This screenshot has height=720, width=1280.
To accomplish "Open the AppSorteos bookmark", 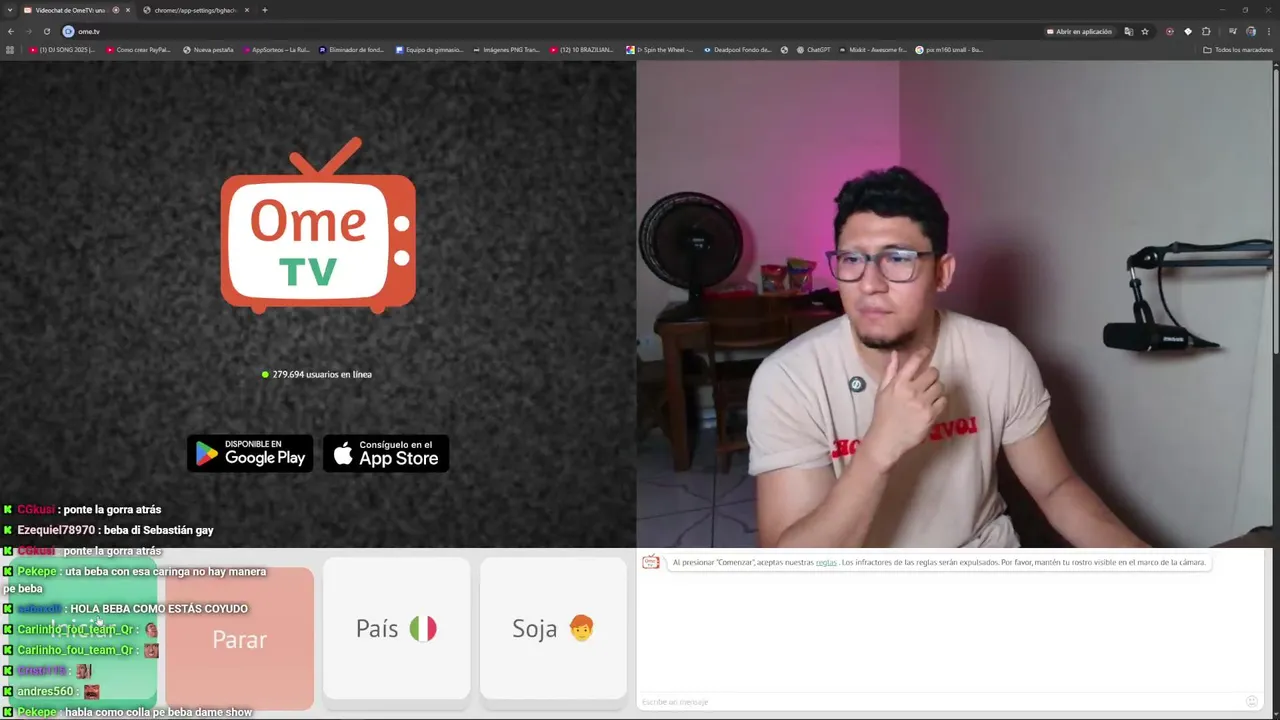I will click(275, 49).
